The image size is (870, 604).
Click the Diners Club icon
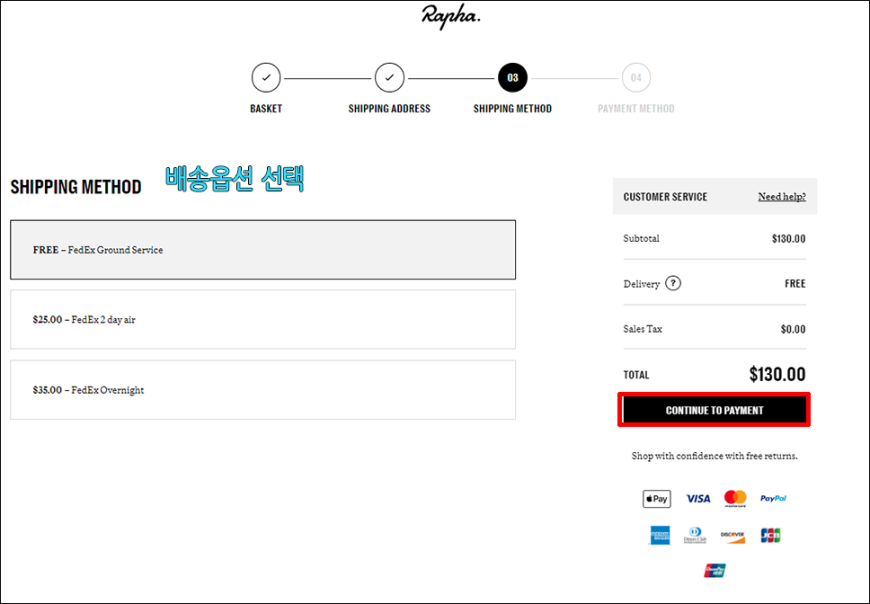(x=695, y=535)
